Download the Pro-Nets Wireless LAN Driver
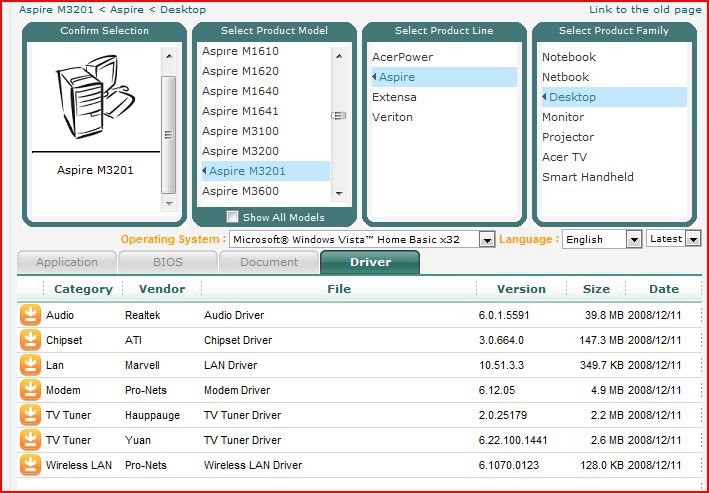 point(30,465)
